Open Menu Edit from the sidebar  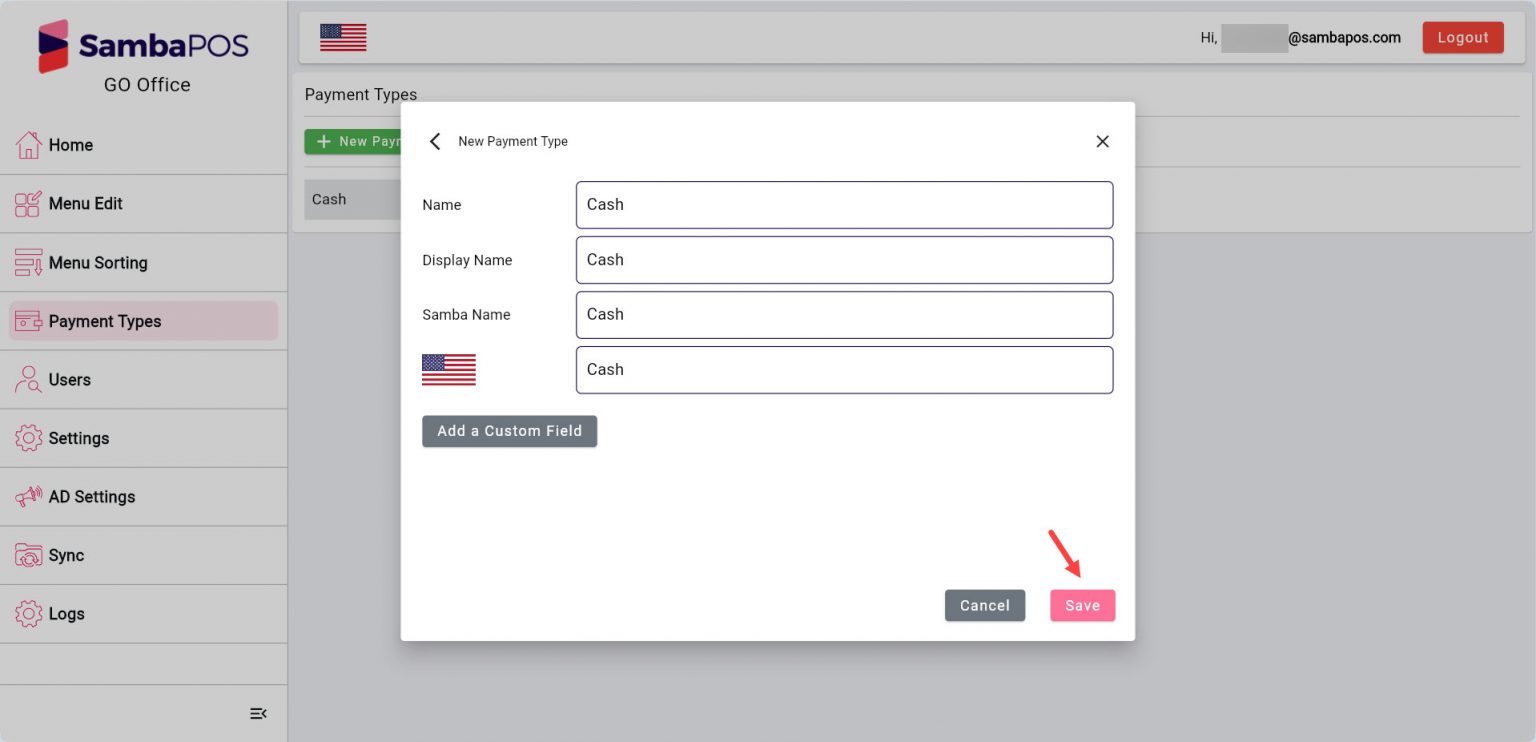tap(30, 203)
